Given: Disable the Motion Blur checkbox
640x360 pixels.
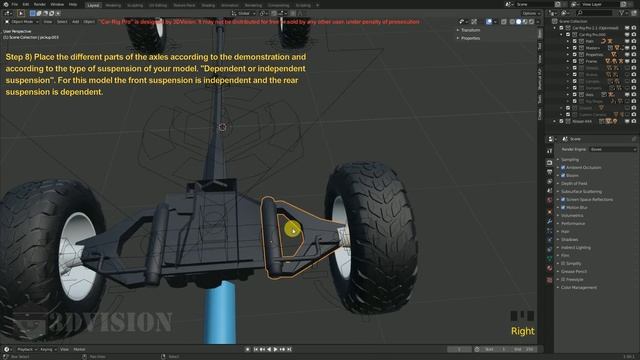Looking at the screenshot, I should [x=563, y=208].
